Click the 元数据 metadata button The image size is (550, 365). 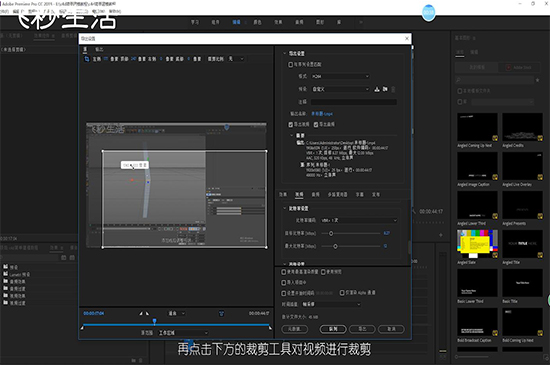coord(295,329)
